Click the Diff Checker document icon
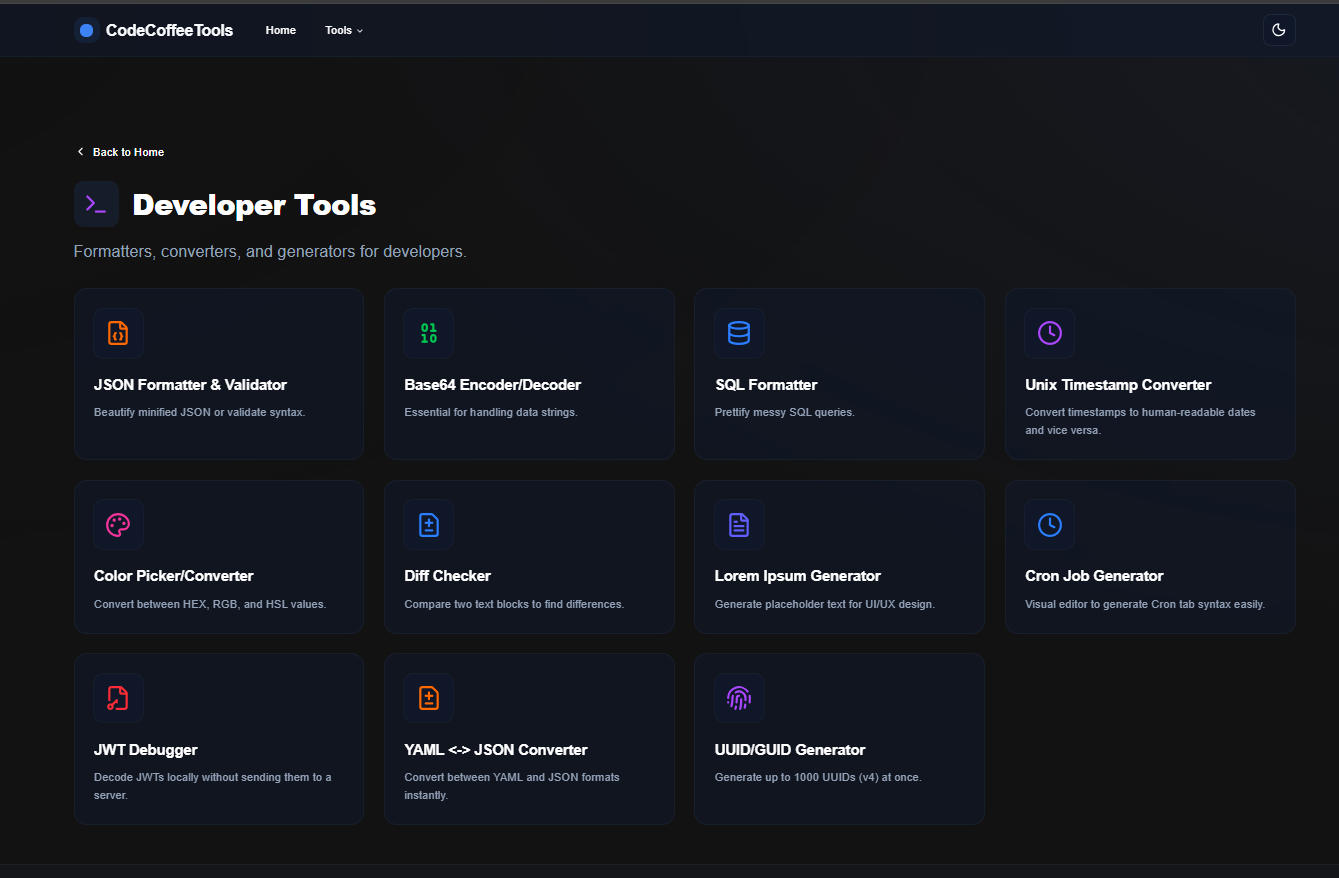The height and width of the screenshot is (878, 1339). click(428, 524)
